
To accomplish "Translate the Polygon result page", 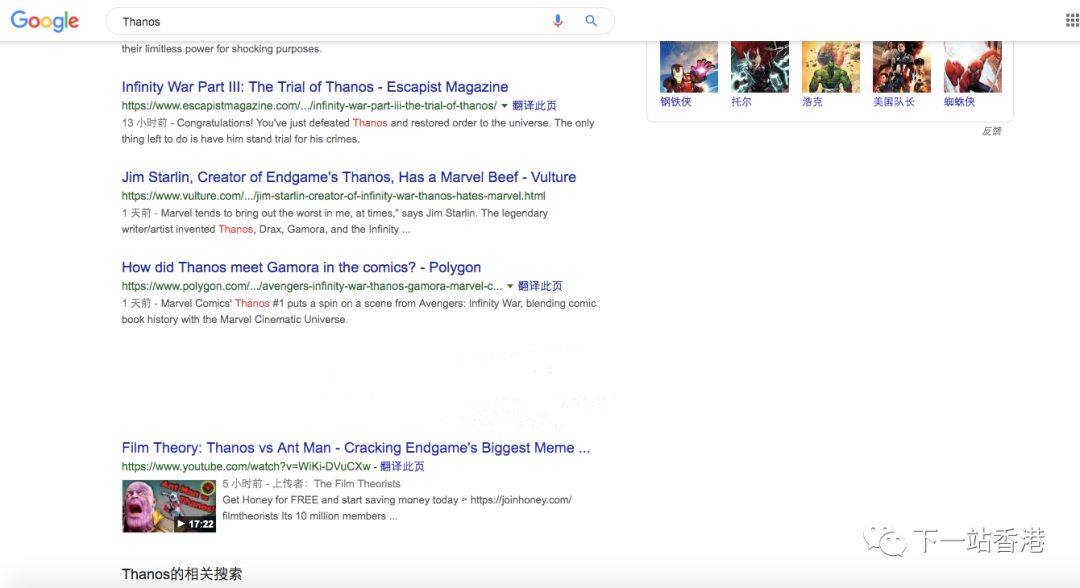I will 540,286.
